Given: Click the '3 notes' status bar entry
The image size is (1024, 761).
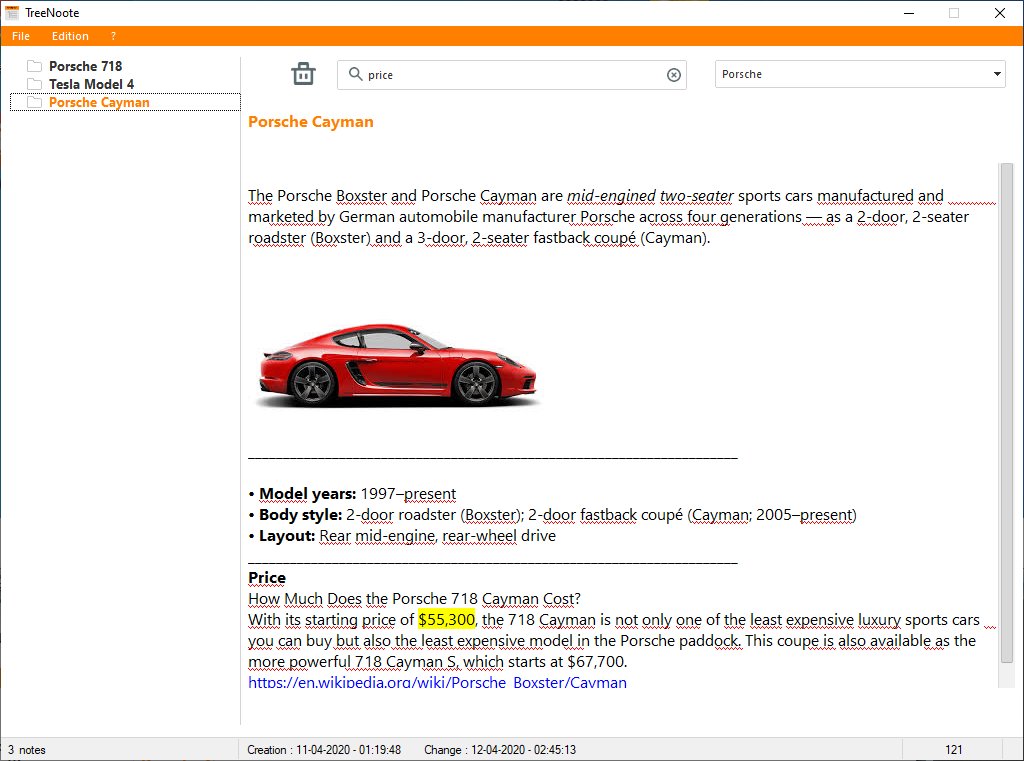Looking at the screenshot, I should [x=27, y=750].
